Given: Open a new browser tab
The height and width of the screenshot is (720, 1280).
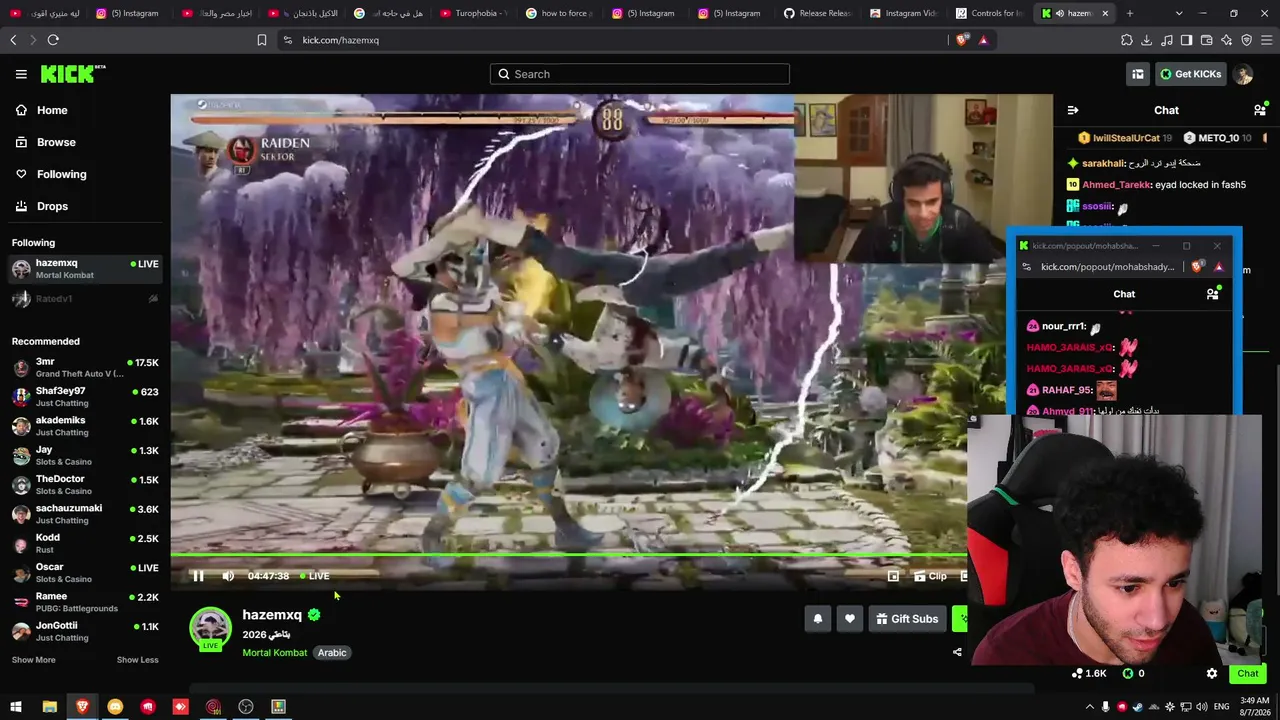Looking at the screenshot, I should (1130, 13).
